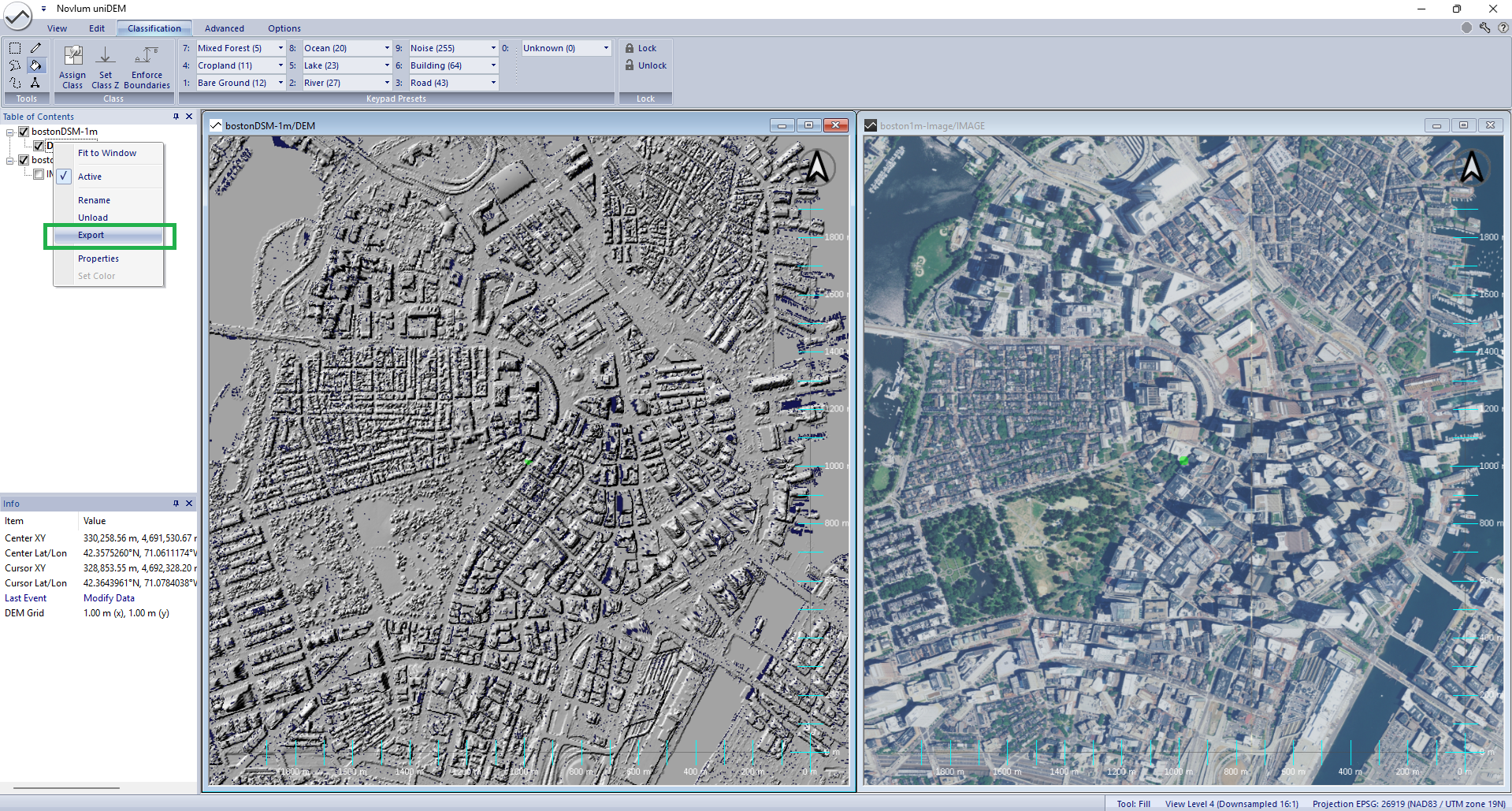Open the Ocean (20) preset dropdown
This screenshot has width=1512, height=811.
click(x=387, y=48)
